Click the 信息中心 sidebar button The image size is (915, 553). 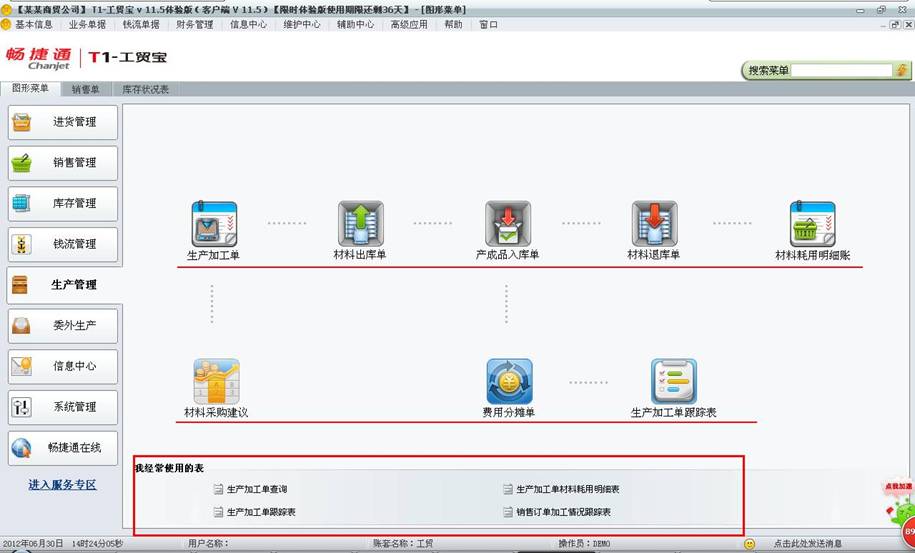pyautogui.click(x=63, y=366)
